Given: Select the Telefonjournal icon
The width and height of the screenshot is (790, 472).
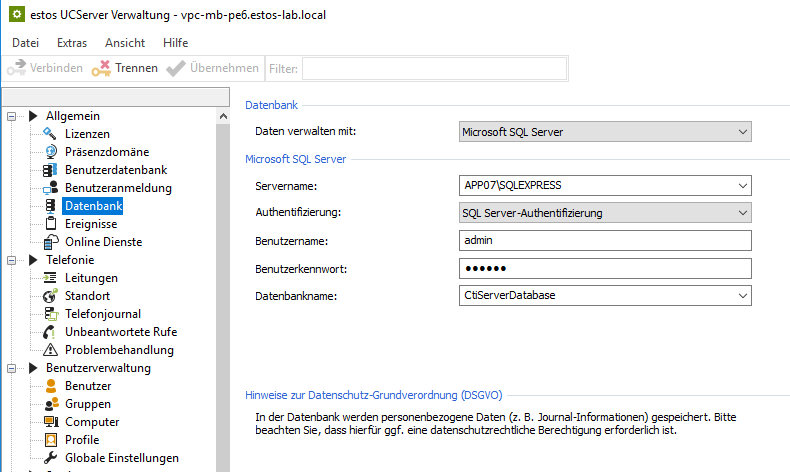Looking at the screenshot, I should pyautogui.click(x=51, y=314).
